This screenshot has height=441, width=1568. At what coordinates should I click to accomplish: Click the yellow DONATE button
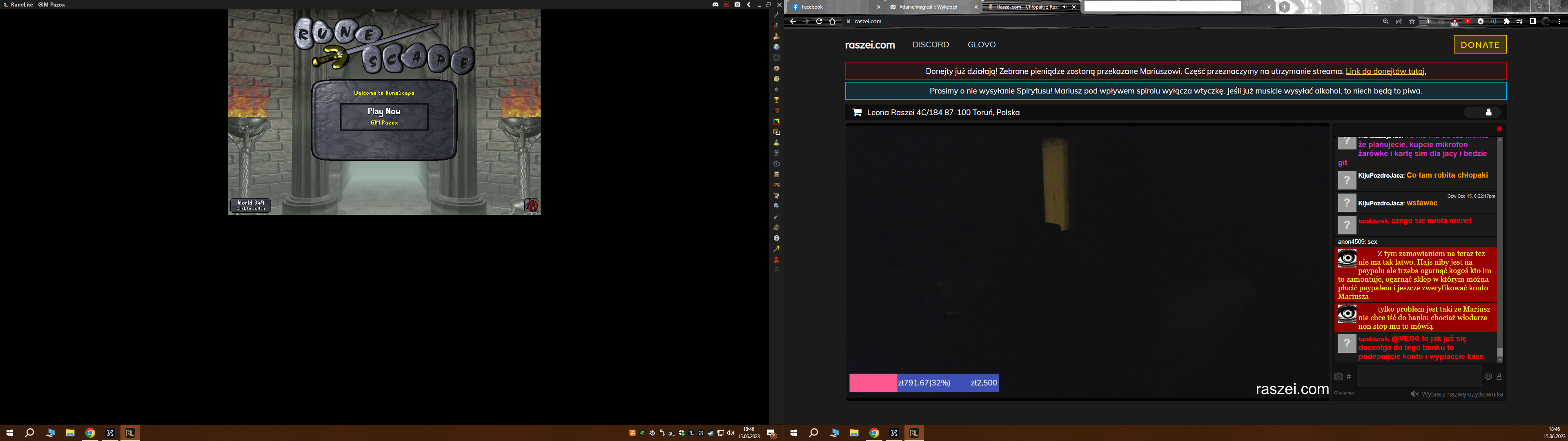click(1480, 45)
